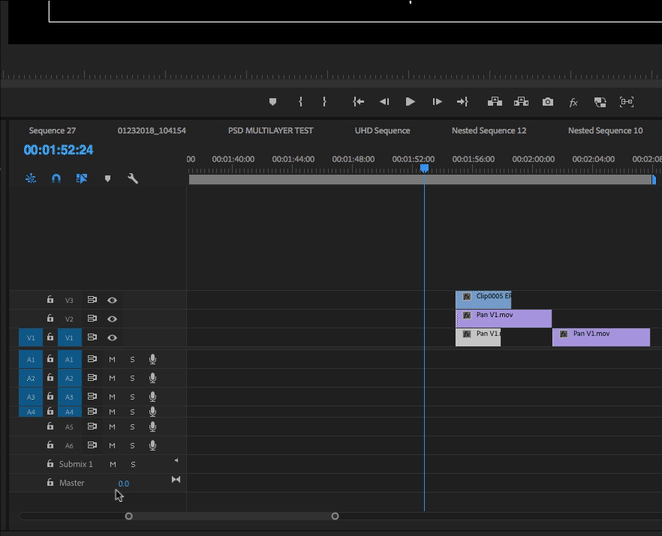Image resolution: width=662 pixels, height=536 pixels.
Task: Click voice-over record microphone on track A1
Action: [x=153, y=359]
